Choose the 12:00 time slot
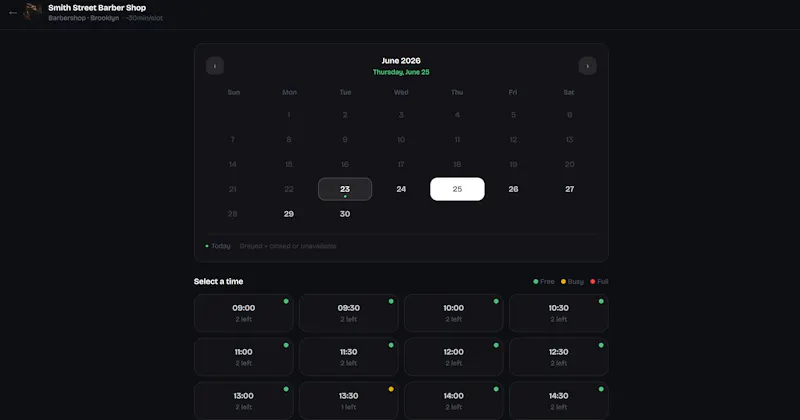The width and height of the screenshot is (800, 420). tap(454, 357)
